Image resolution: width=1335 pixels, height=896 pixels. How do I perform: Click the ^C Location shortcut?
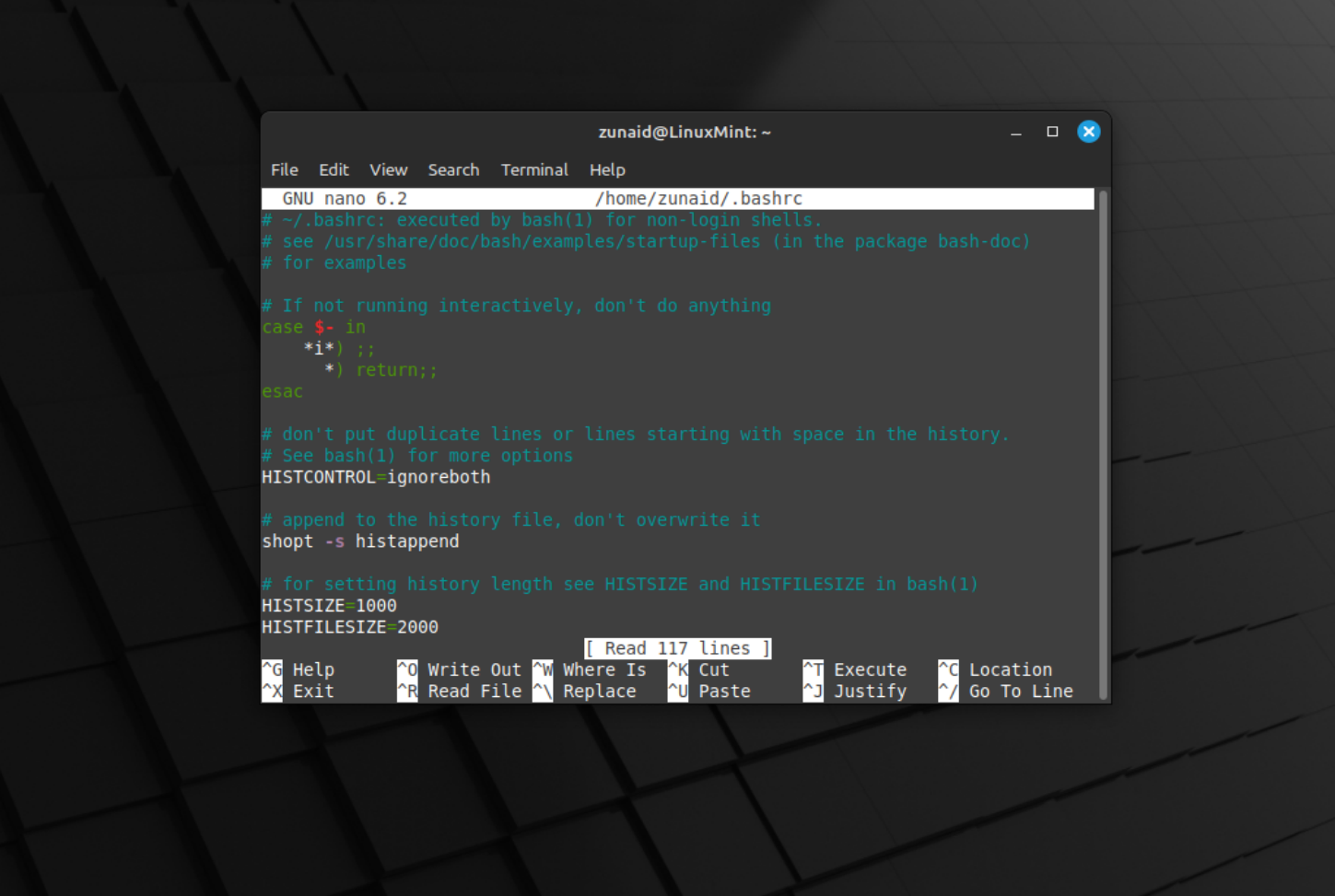(995, 669)
